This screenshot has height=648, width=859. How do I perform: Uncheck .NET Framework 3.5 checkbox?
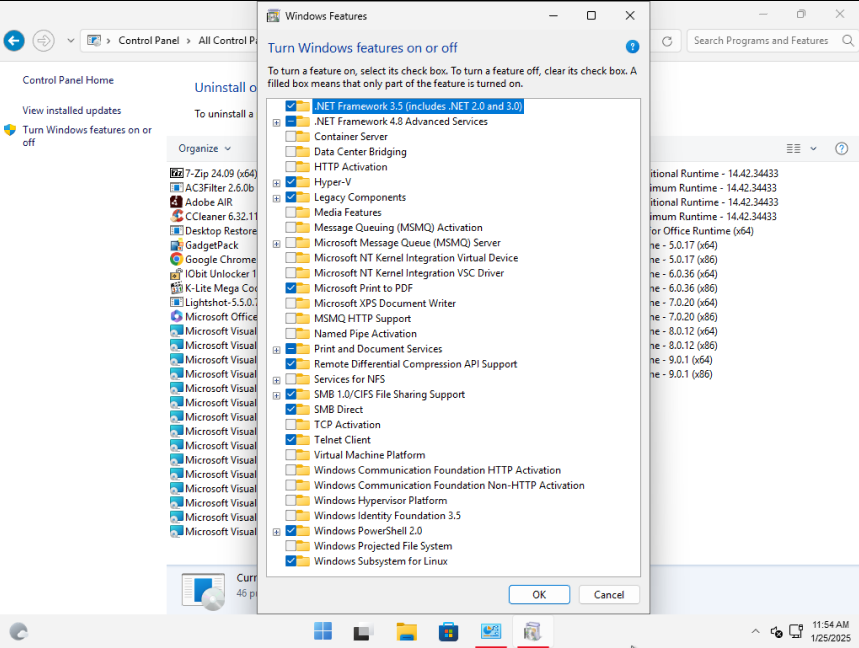point(291,106)
